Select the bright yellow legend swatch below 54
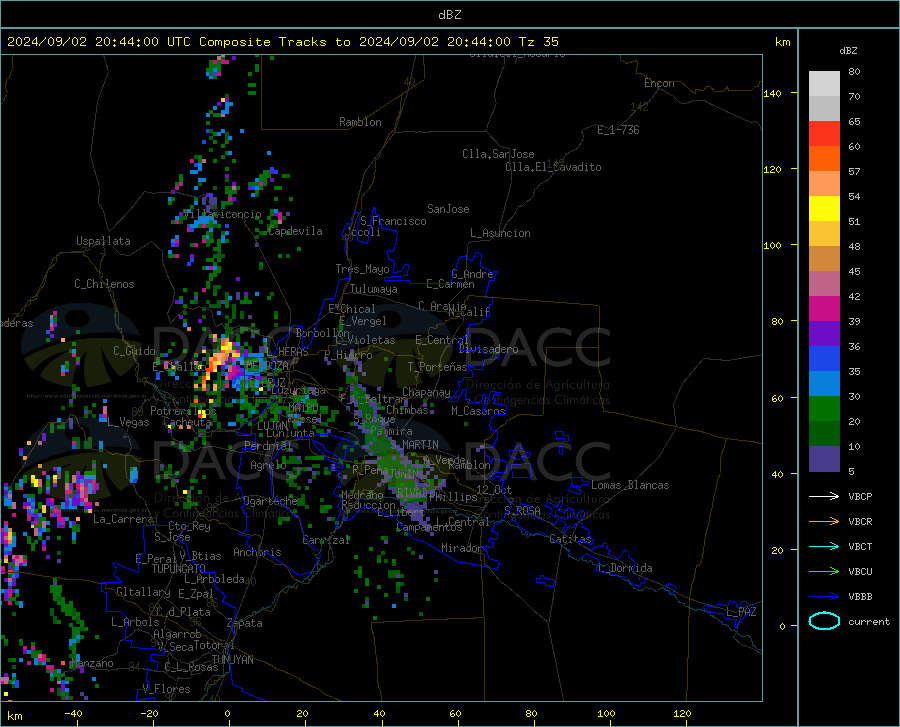 824,208
